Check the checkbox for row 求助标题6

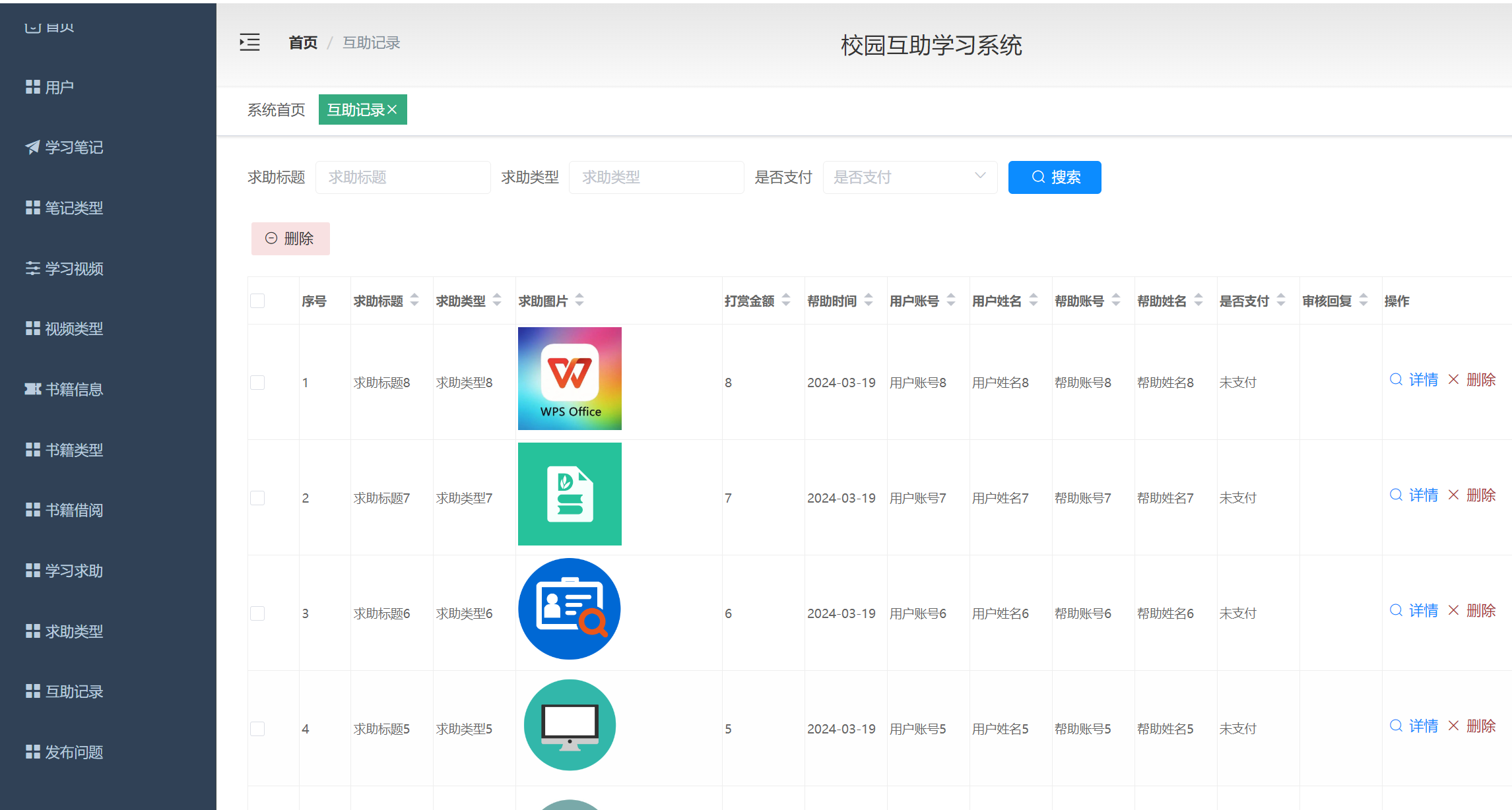click(x=257, y=613)
